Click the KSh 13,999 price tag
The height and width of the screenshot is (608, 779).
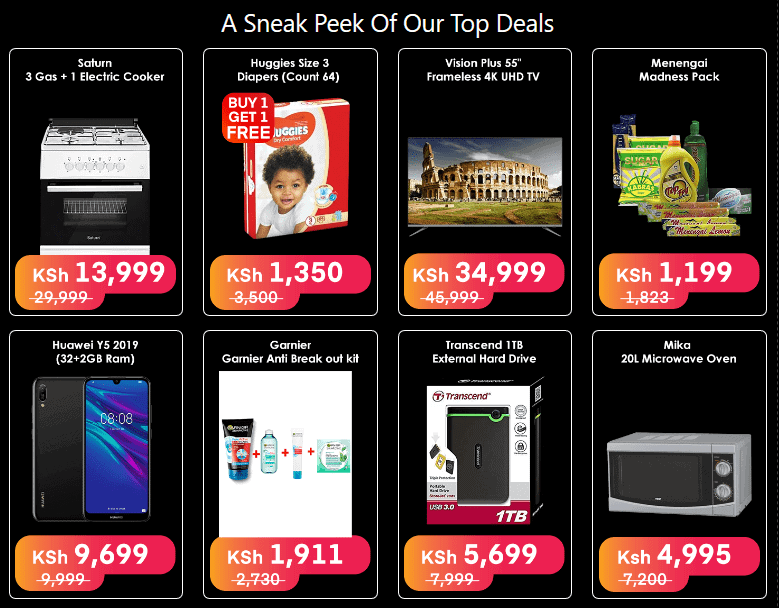point(95,282)
